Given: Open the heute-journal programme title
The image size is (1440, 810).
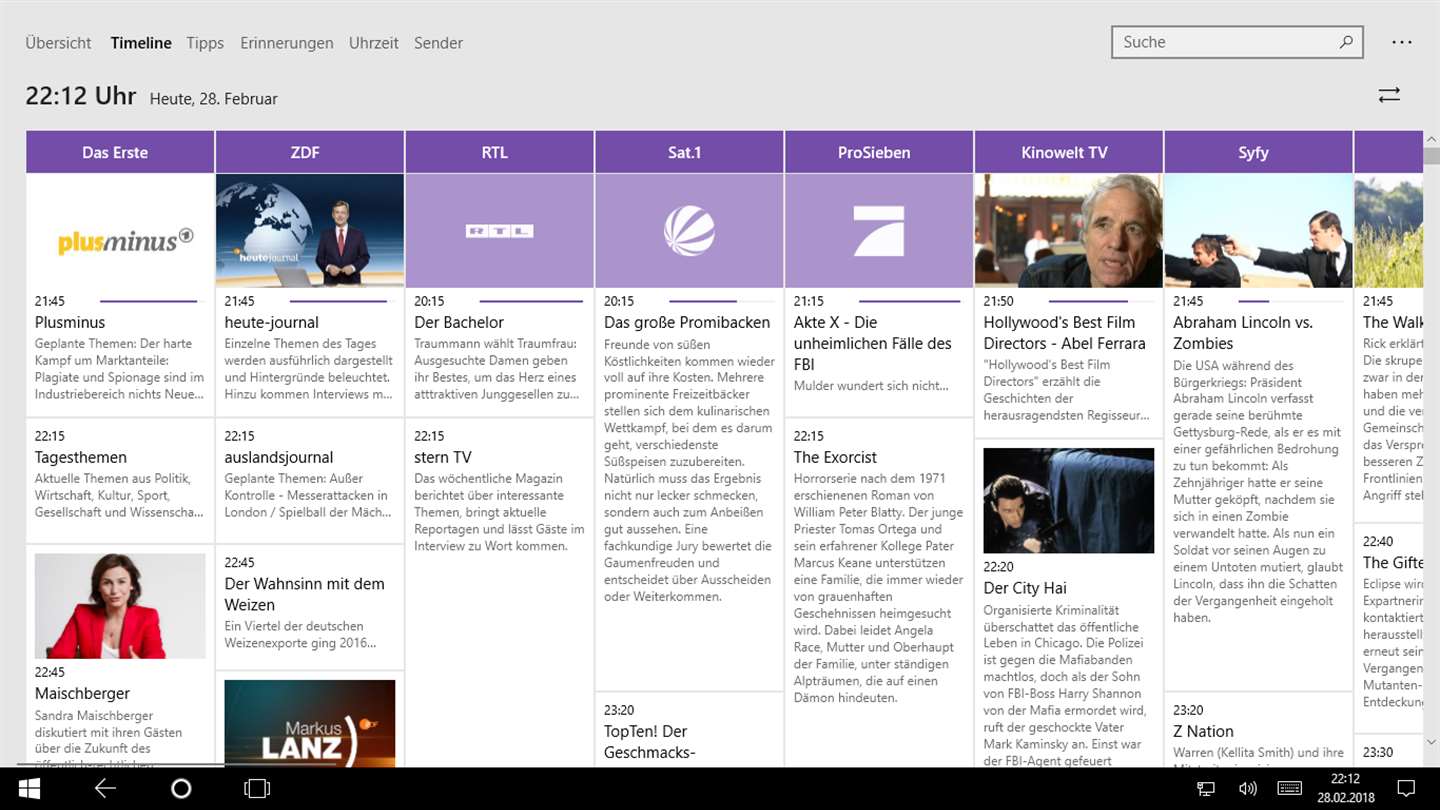Looking at the screenshot, I should (x=272, y=322).
